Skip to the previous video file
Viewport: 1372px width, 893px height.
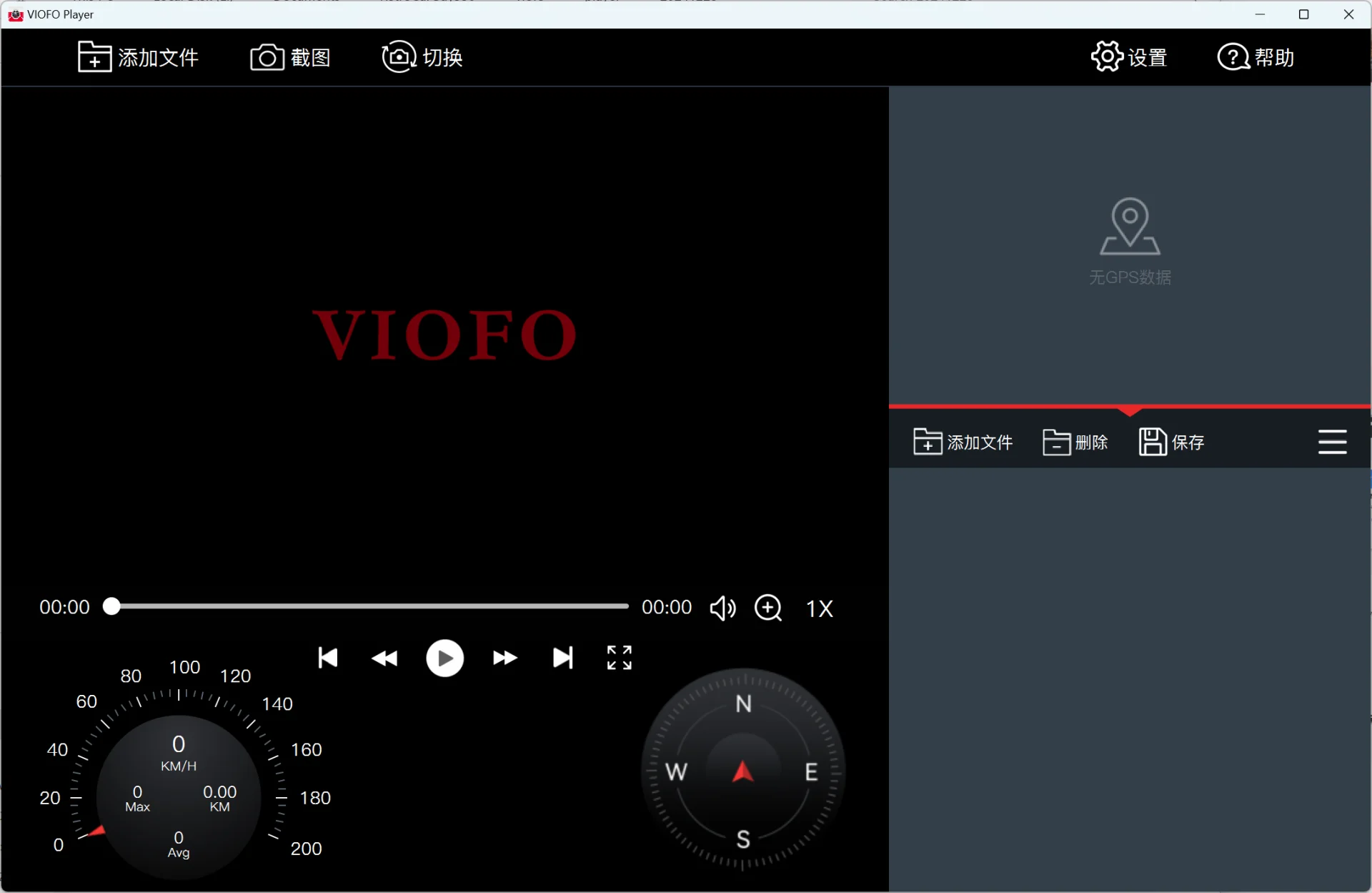(x=328, y=658)
